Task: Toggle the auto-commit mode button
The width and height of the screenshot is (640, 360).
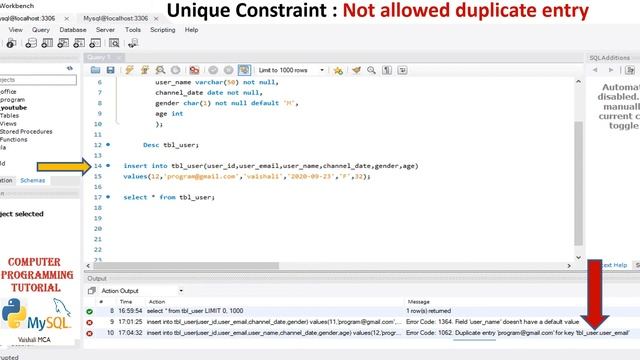Action: point(244,70)
